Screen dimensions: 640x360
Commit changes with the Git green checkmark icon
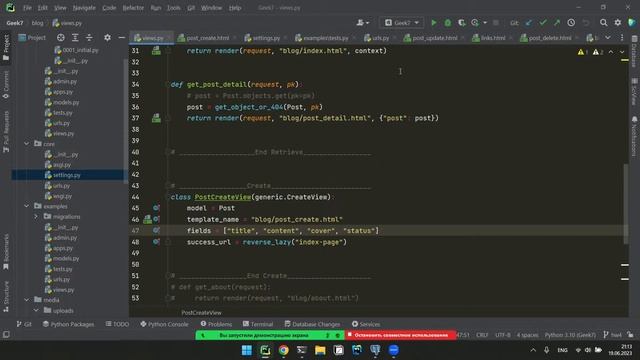[x=543, y=23]
